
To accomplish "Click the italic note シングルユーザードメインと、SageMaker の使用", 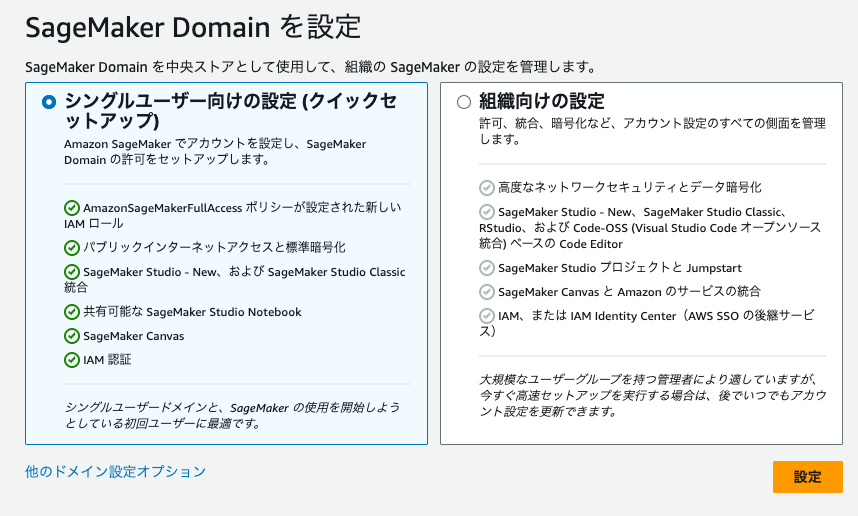I will click(x=233, y=415).
